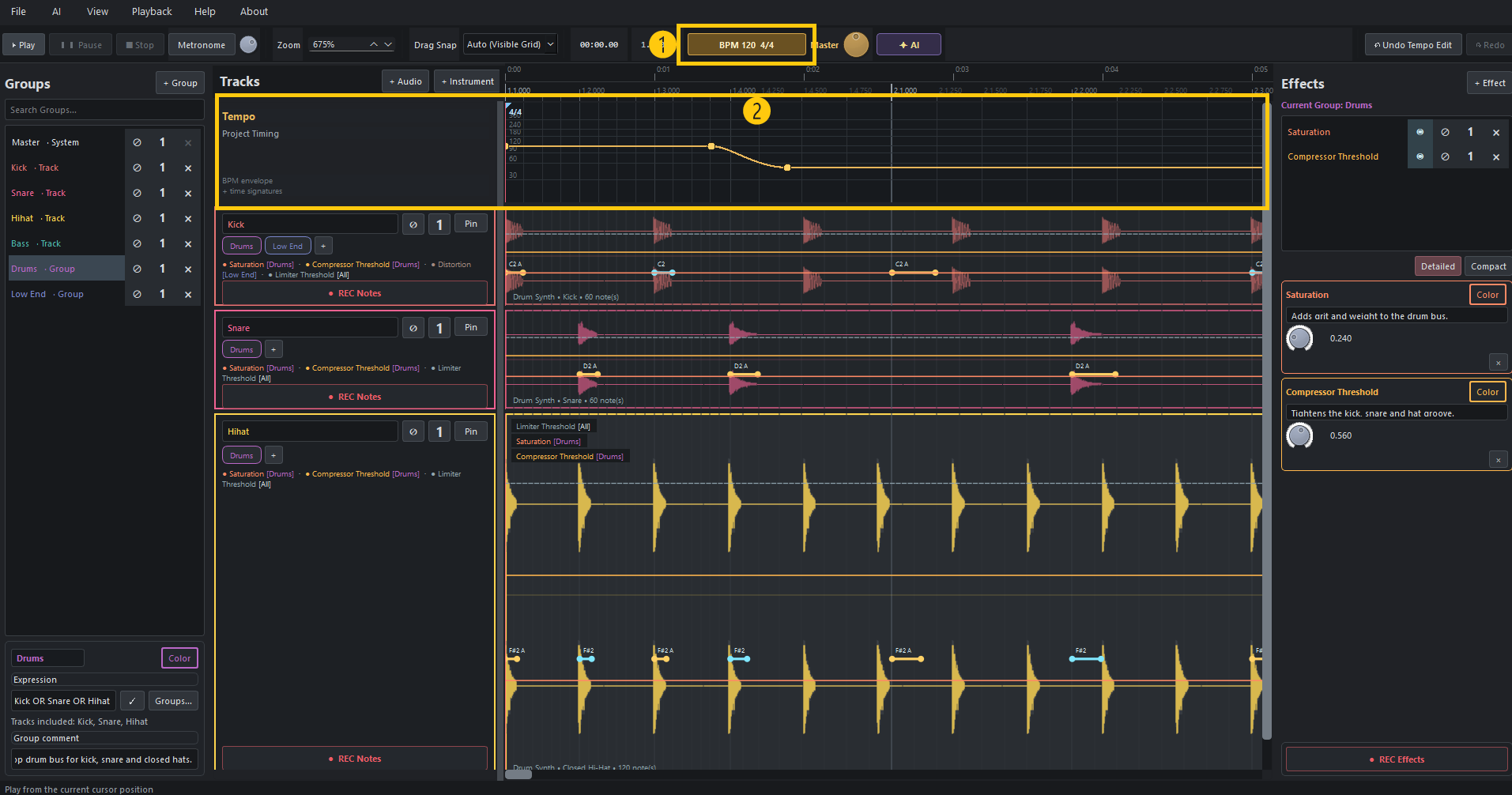Open the Playback menu

152,11
